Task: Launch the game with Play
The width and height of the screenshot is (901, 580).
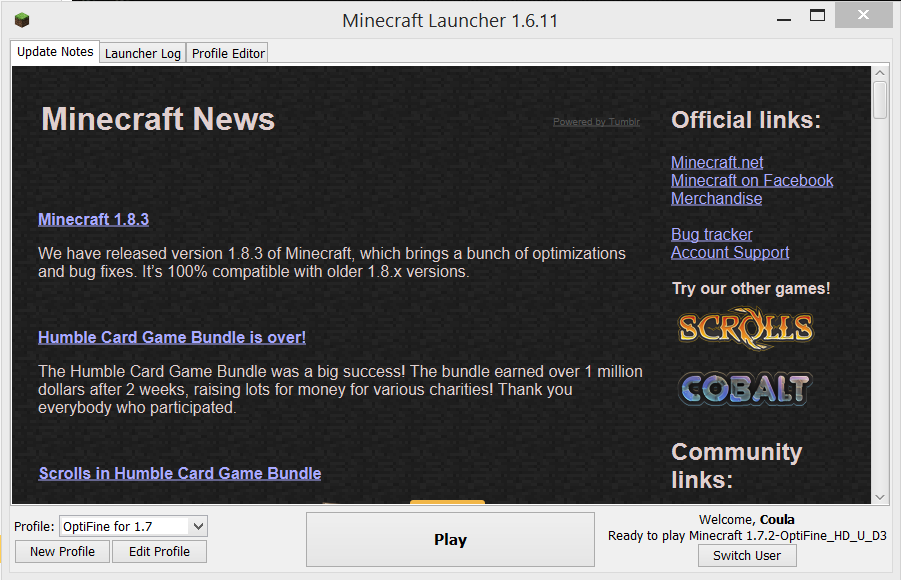Action: (x=450, y=540)
